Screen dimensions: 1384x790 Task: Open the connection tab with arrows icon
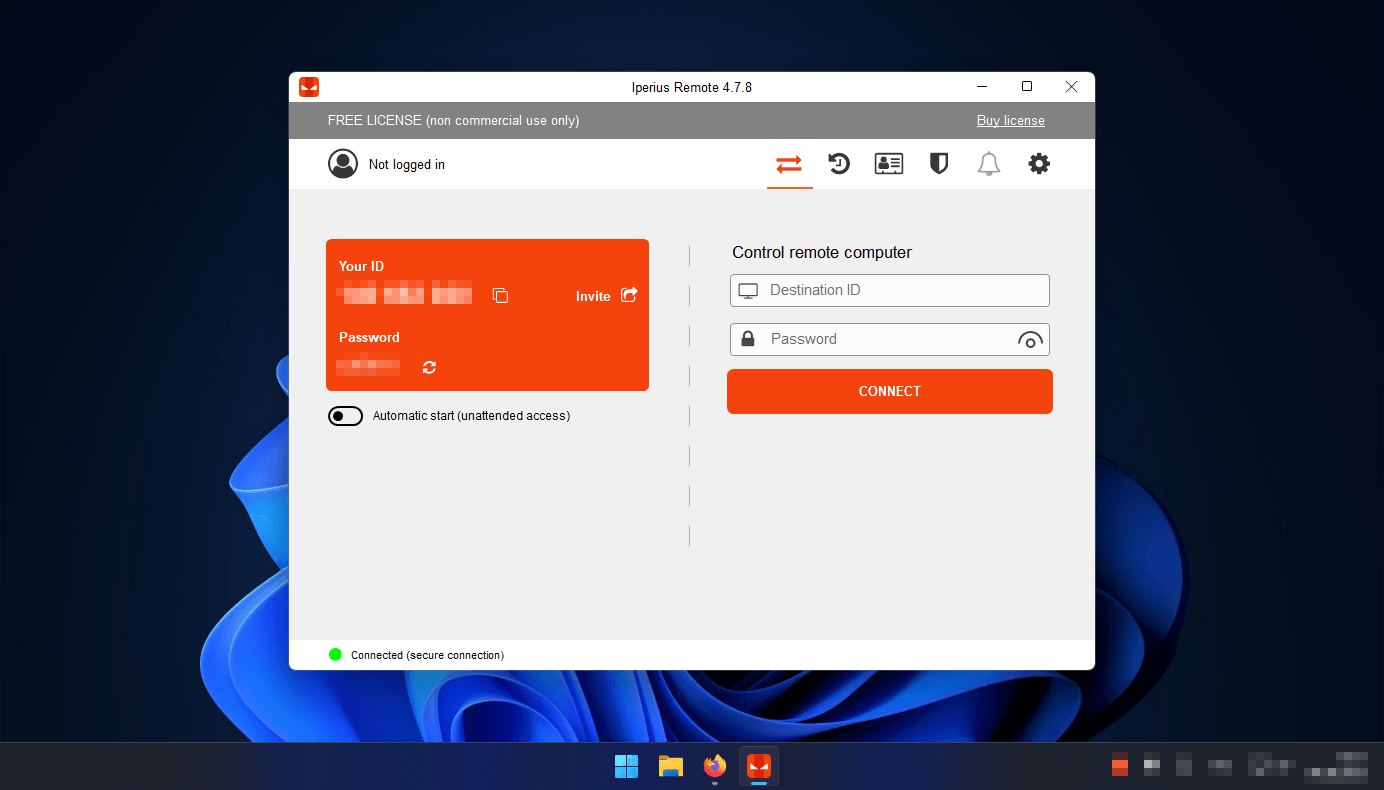[x=789, y=164]
